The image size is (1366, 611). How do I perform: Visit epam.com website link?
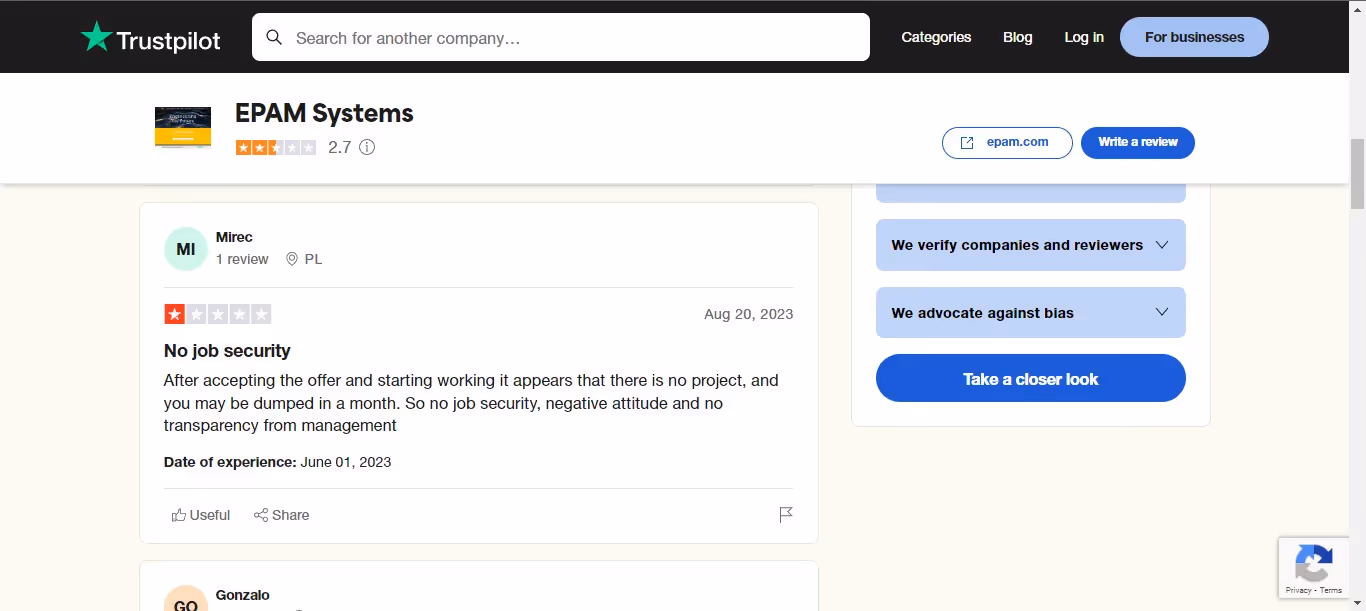click(1007, 142)
